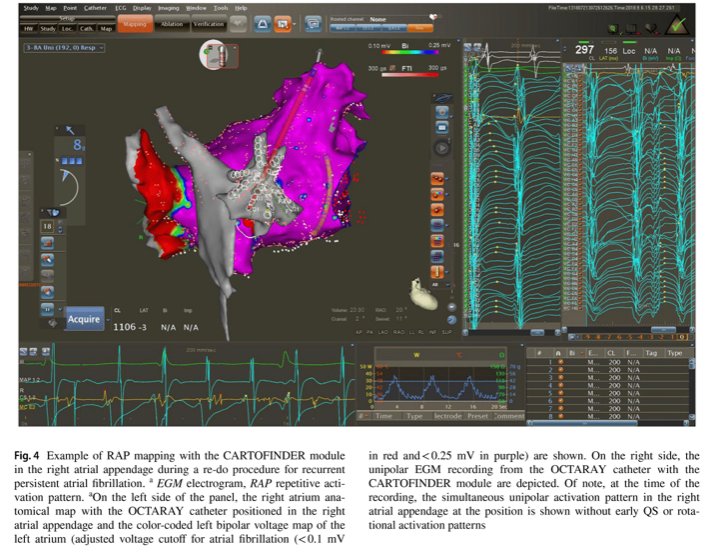
Task: Open the ECG menu
Action: pyautogui.click(x=120, y=8)
